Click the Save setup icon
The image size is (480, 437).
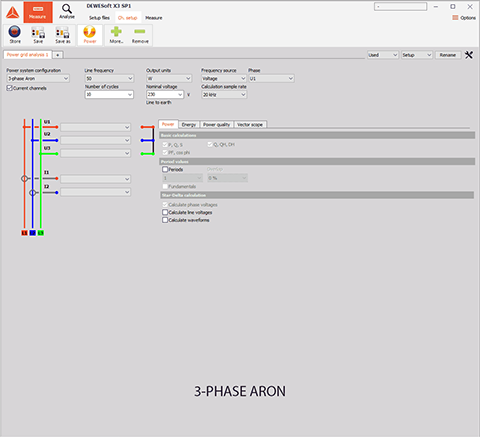tap(38, 32)
